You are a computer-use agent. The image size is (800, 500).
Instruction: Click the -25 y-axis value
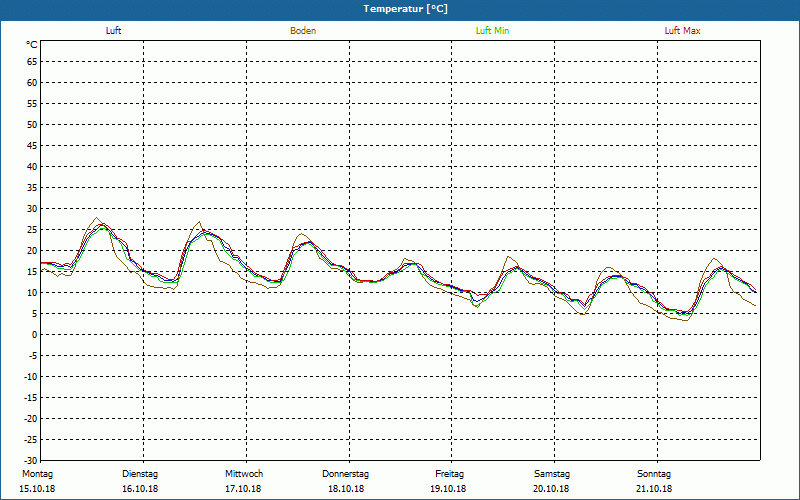(30, 439)
